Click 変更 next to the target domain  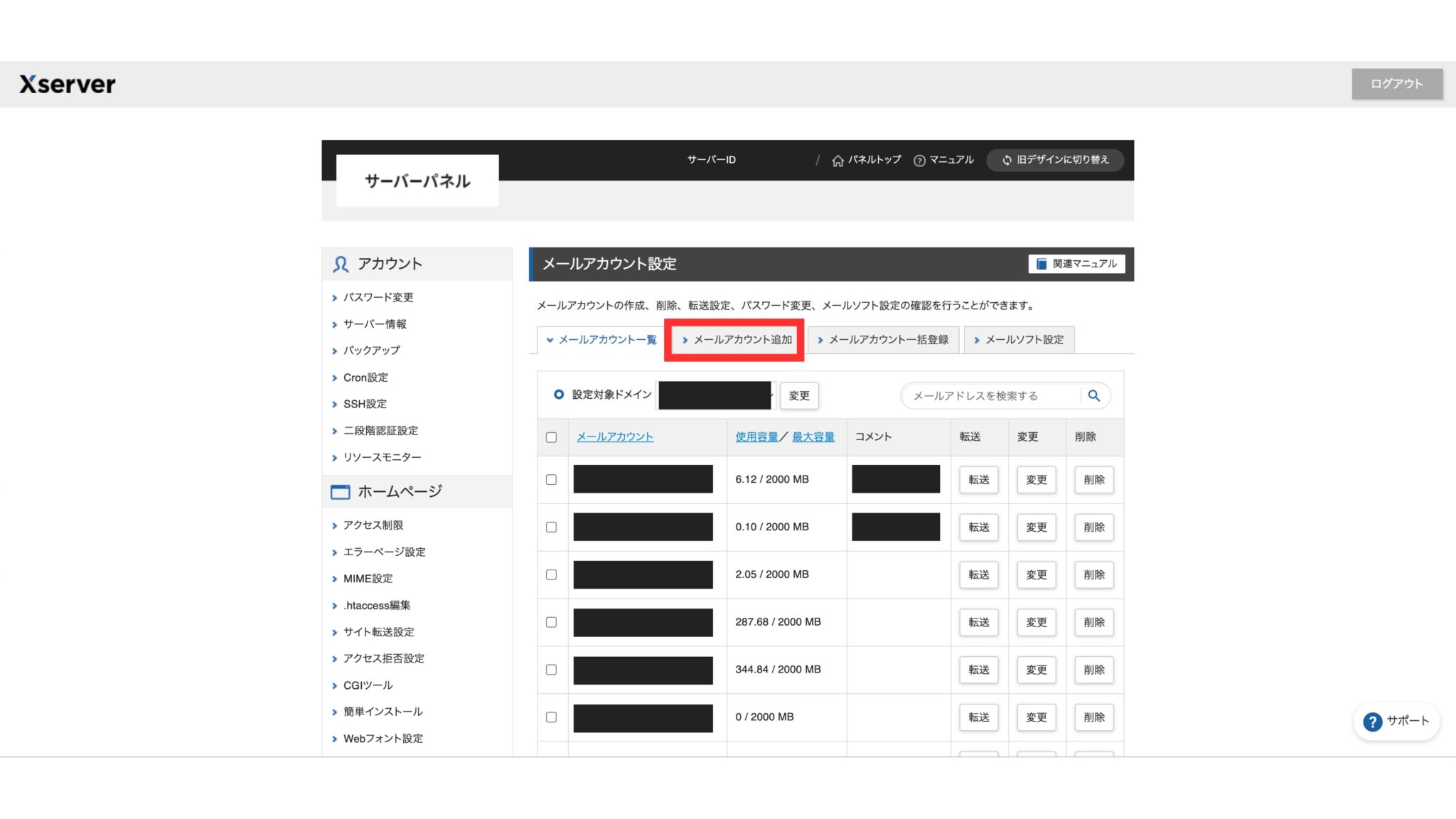pos(798,396)
